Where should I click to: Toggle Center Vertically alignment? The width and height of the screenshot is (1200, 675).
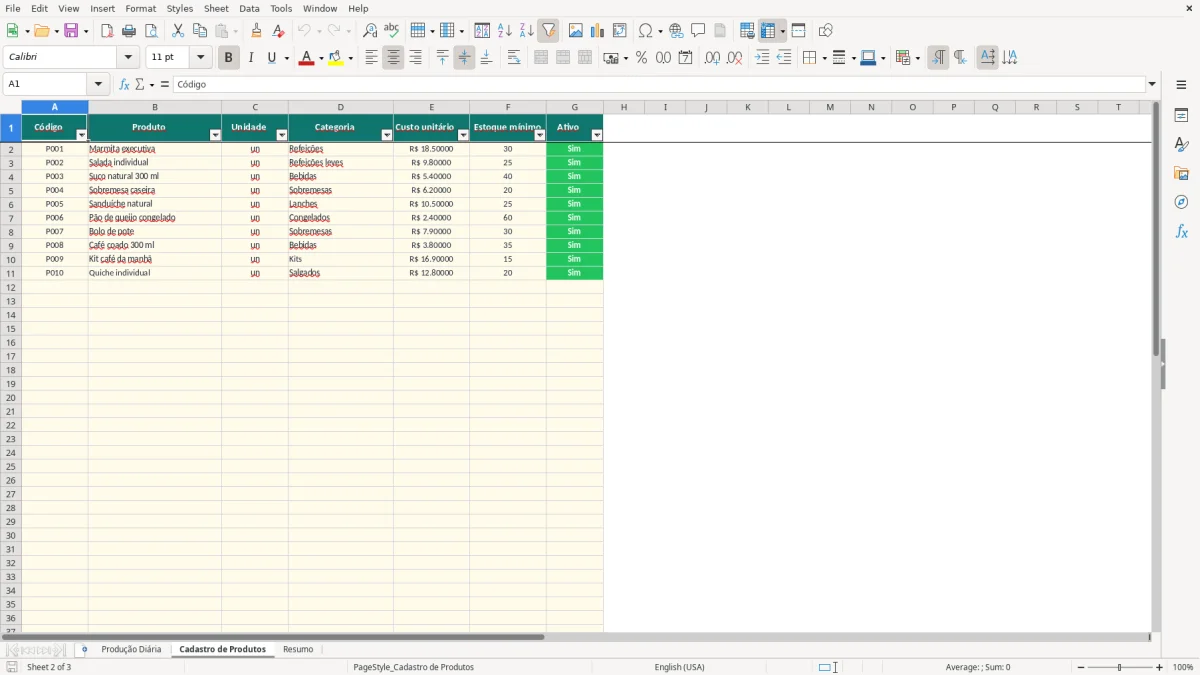pos(464,58)
